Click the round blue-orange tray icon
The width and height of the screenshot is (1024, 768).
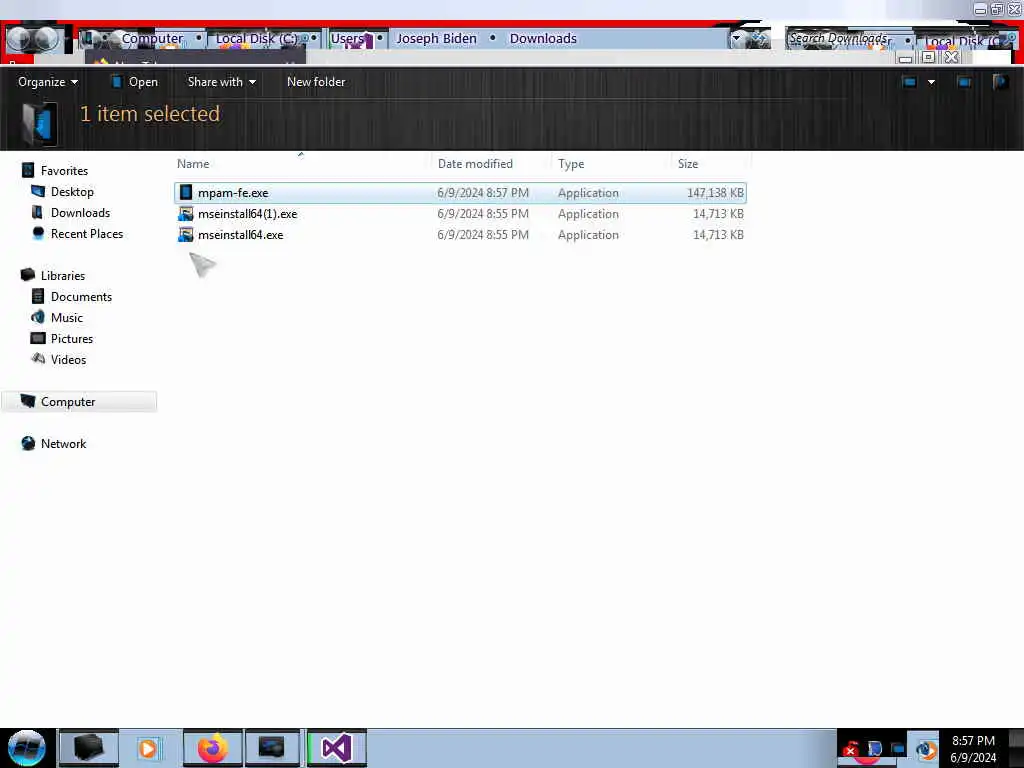tap(925, 749)
